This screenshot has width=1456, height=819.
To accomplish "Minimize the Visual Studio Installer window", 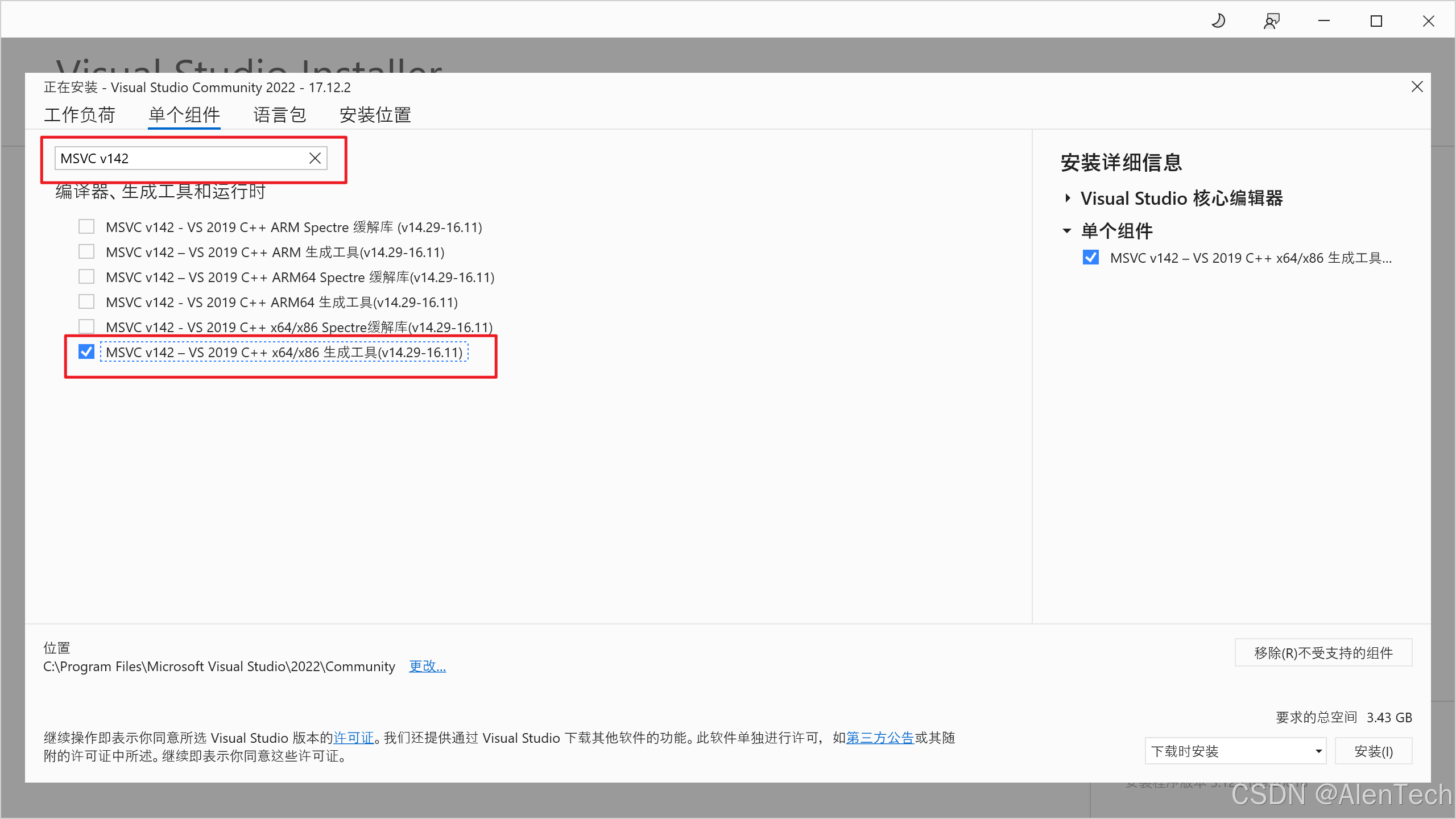I will [x=1324, y=21].
